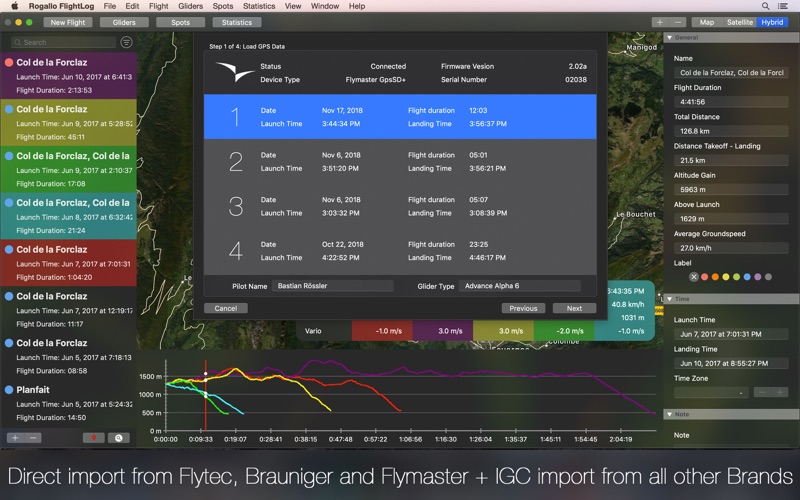Screen dimensions: 800x500
Task: Click the Pilot Name field
Action: click(x=332, y=286)
